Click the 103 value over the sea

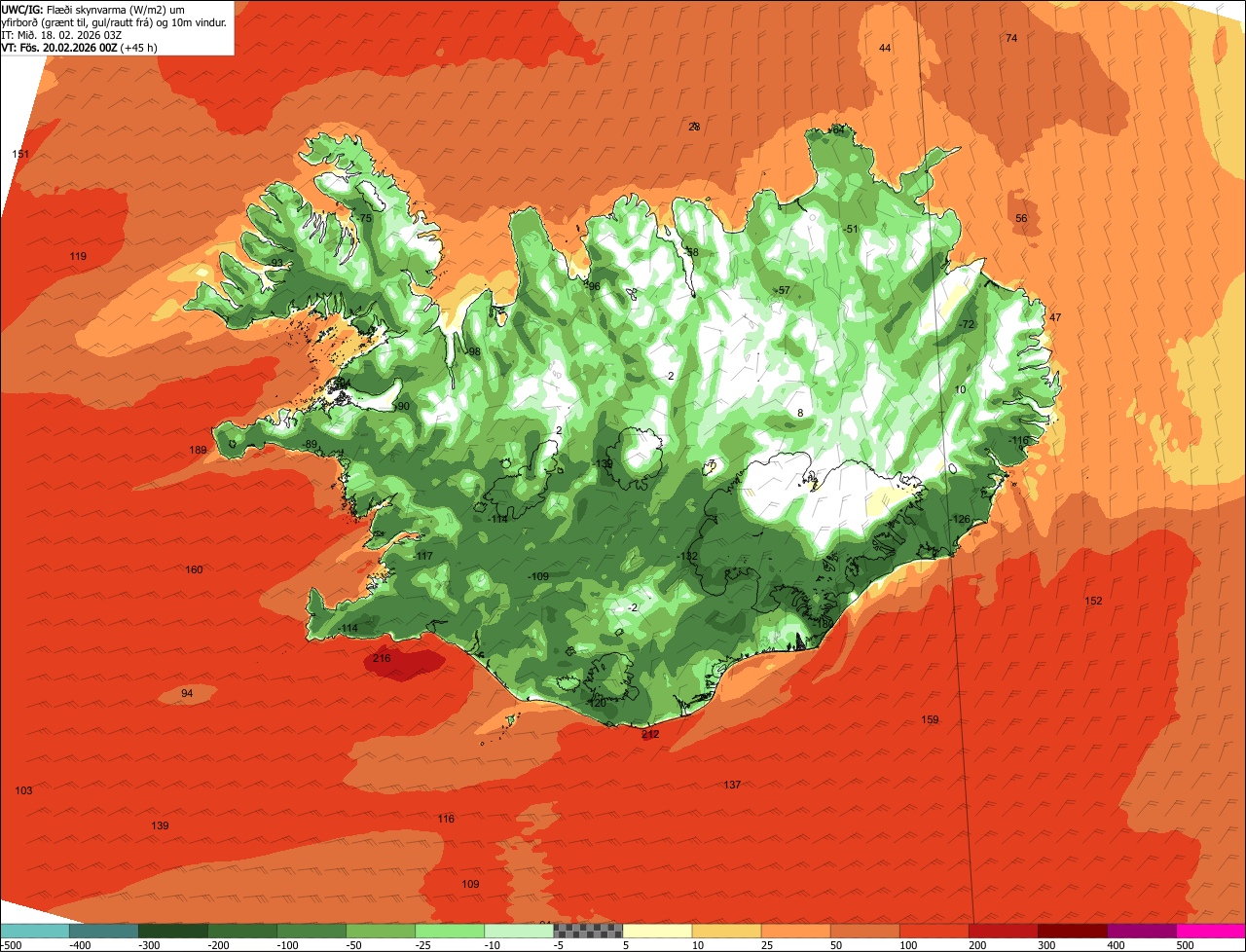(23, 791)
